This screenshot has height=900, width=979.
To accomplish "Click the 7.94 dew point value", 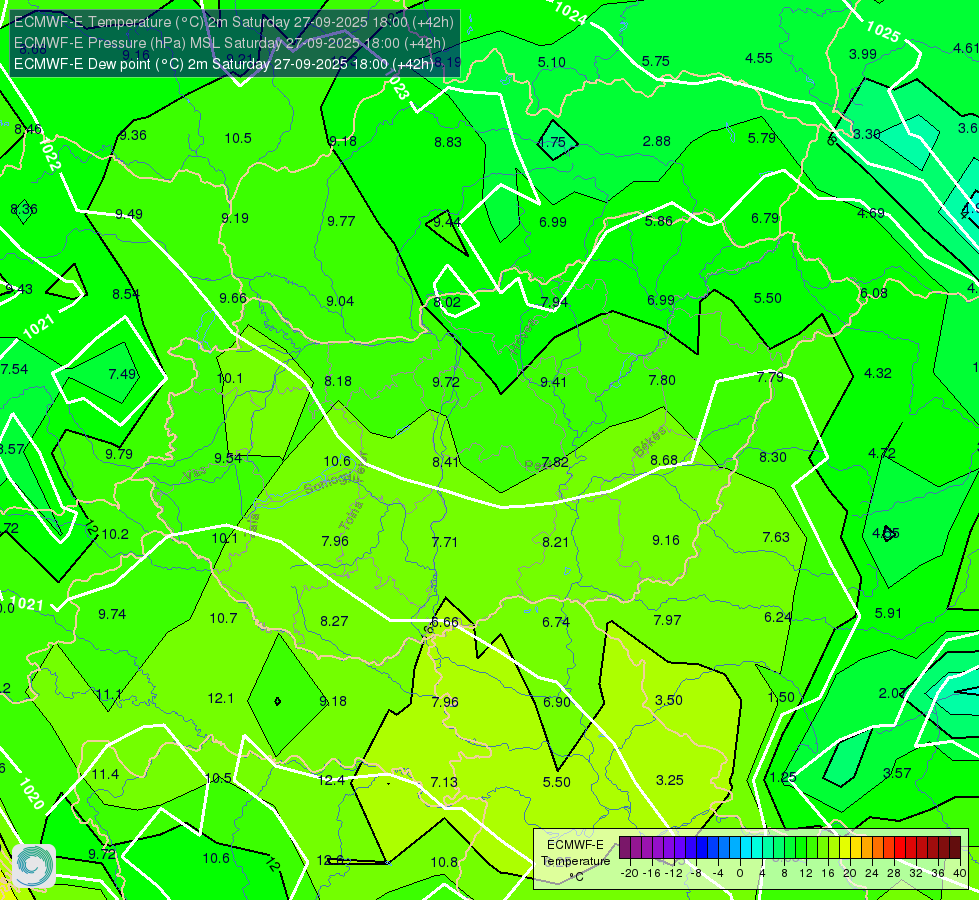I will point(554,302).
